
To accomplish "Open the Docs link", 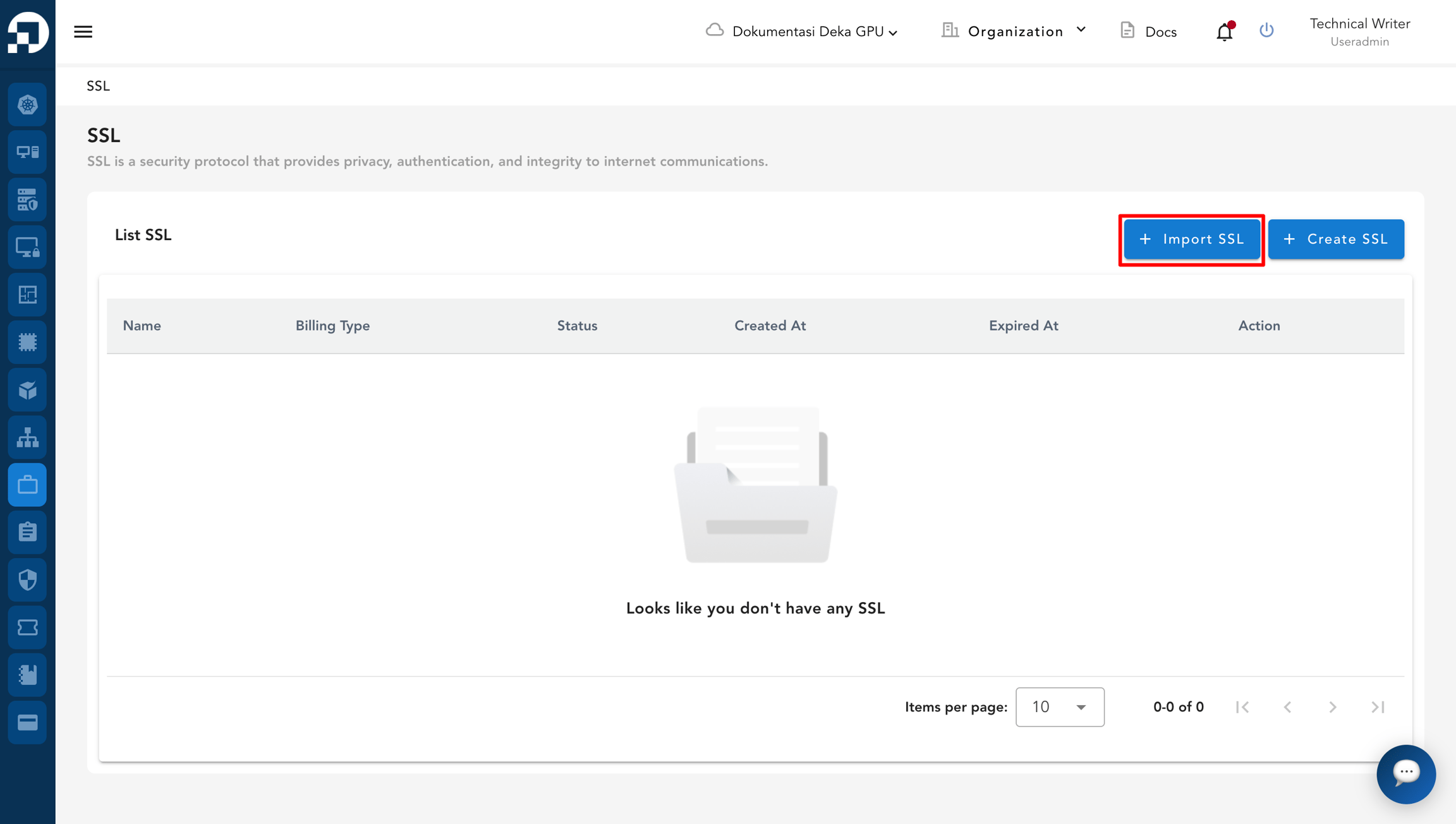I will point(1148,32).
